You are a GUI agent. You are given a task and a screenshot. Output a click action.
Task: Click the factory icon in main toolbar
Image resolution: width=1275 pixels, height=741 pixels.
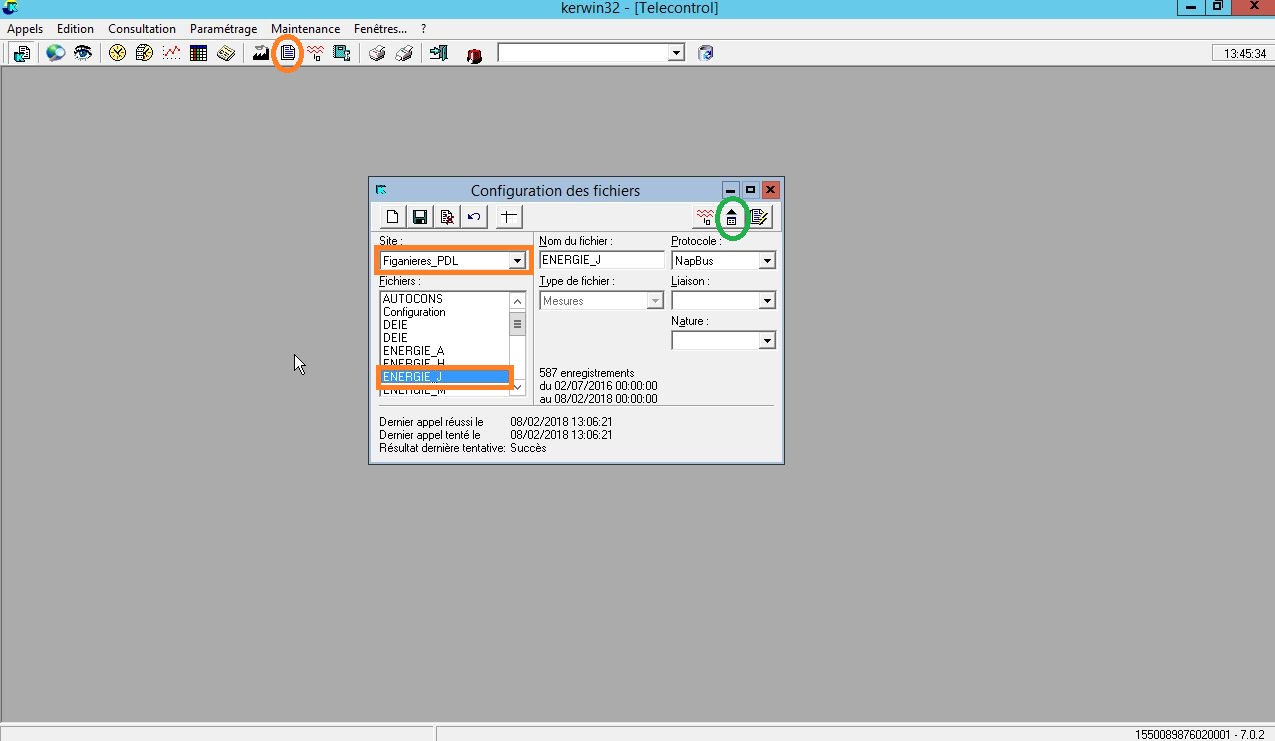point(261,53)
